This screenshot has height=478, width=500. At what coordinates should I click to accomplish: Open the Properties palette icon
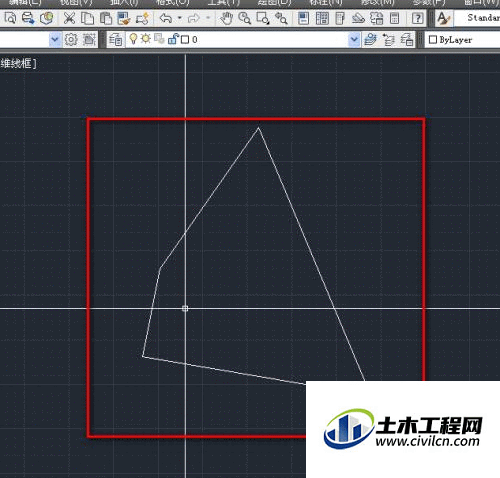(304, 18)
